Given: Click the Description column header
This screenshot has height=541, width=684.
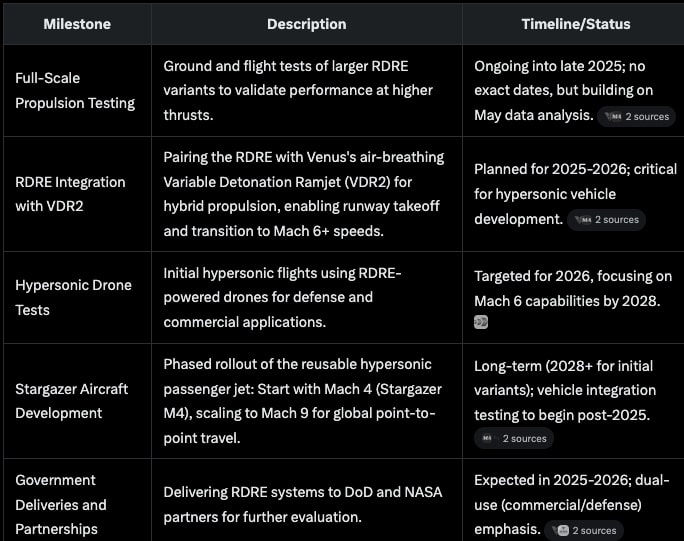Looking at the screenshot, I should (x=306, y=24).
